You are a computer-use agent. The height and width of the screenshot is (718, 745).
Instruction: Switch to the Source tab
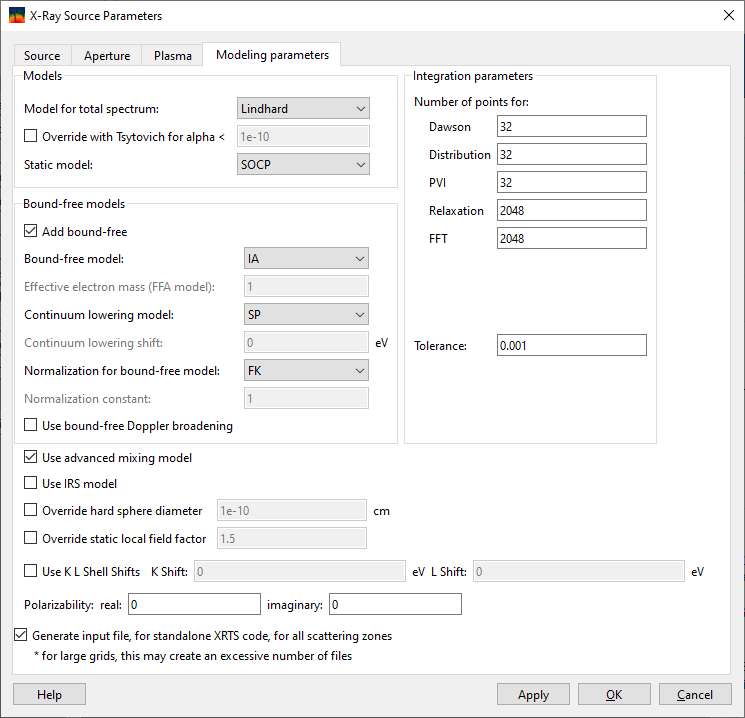(42, 56)
